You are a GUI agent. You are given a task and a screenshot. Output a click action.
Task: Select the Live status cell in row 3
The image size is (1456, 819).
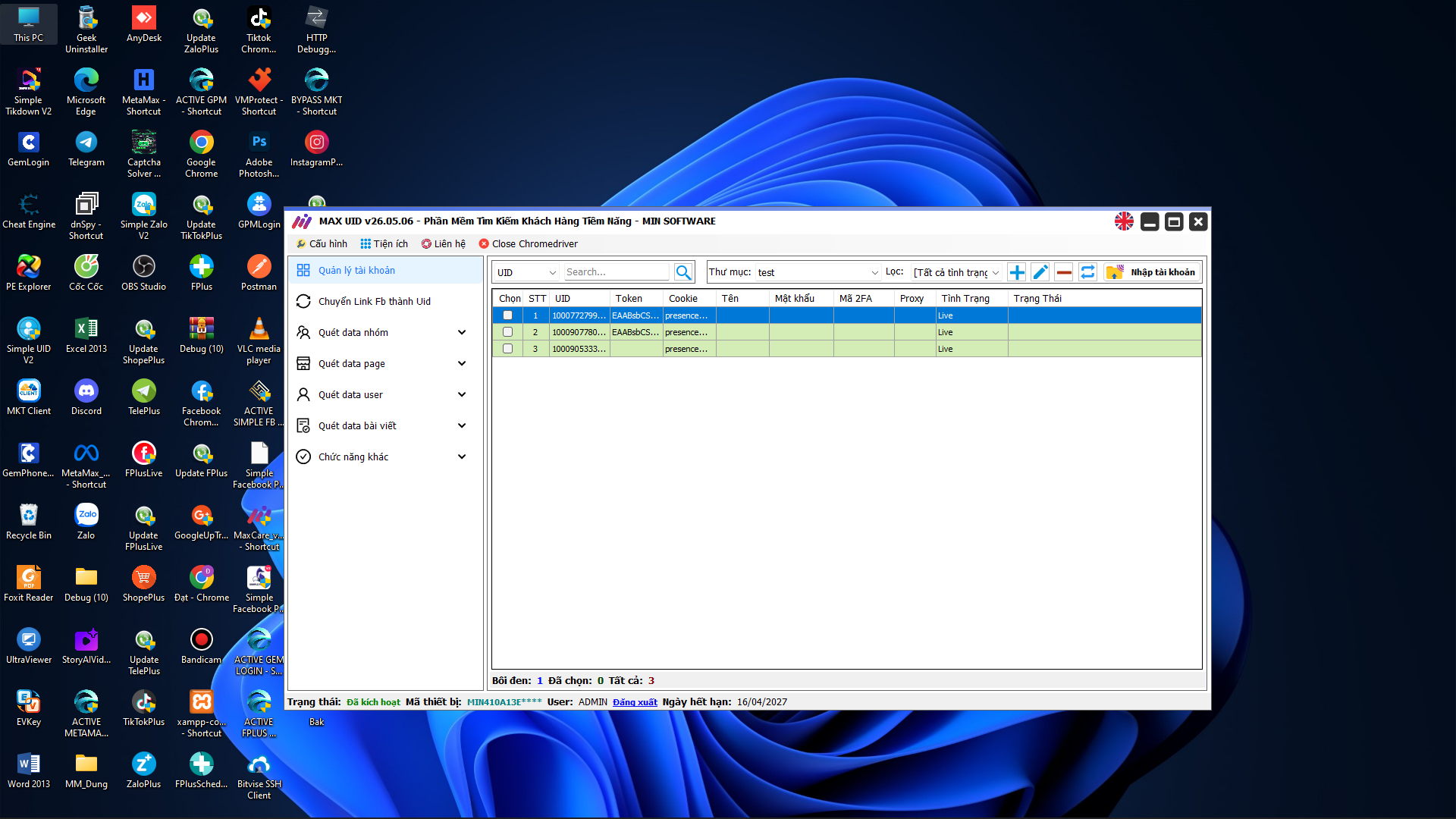tap(972, 349)
